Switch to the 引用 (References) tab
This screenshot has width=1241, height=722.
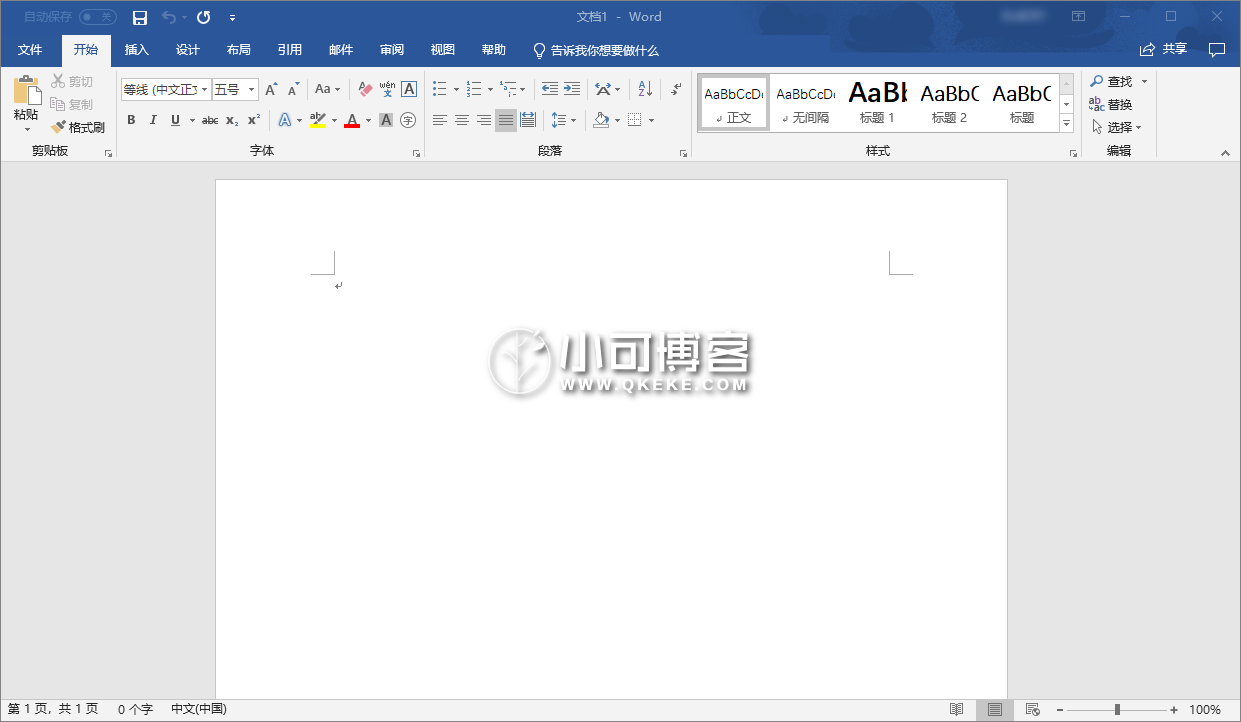(290, 50)
